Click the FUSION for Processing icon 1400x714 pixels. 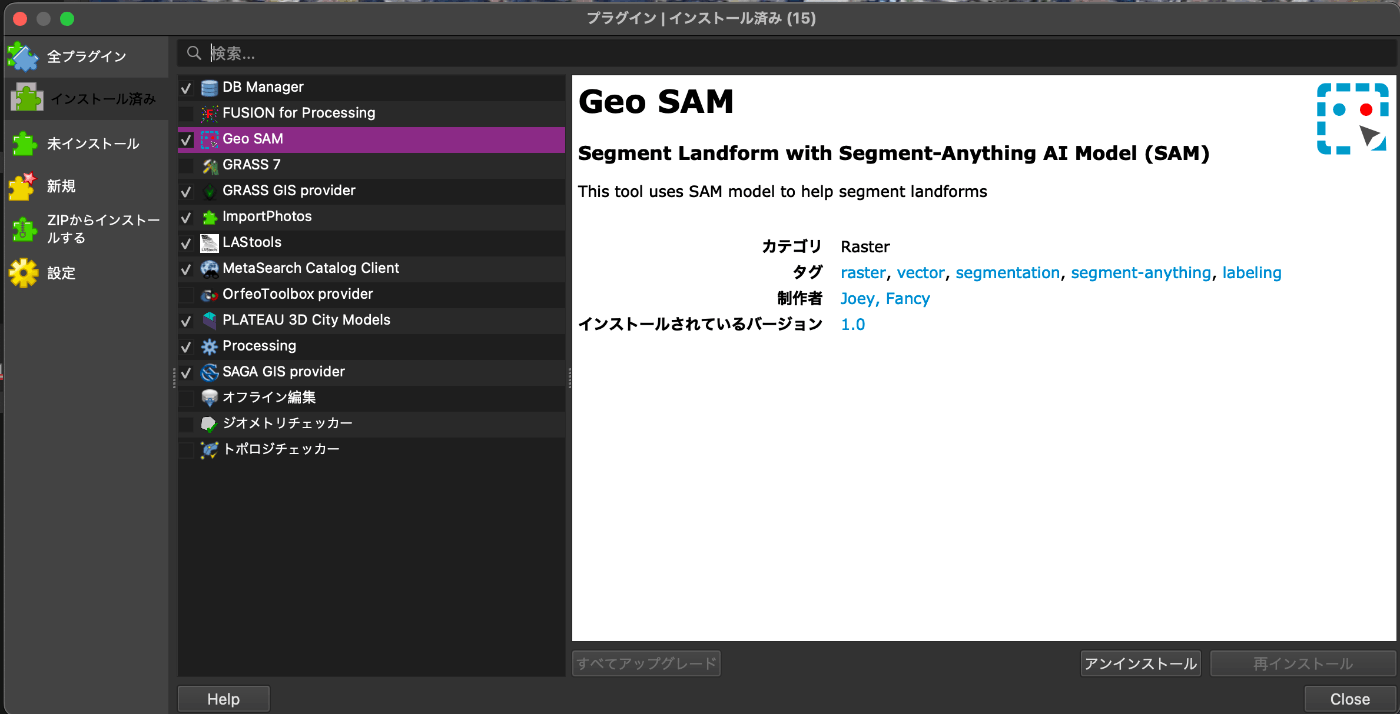pos(209,114)
